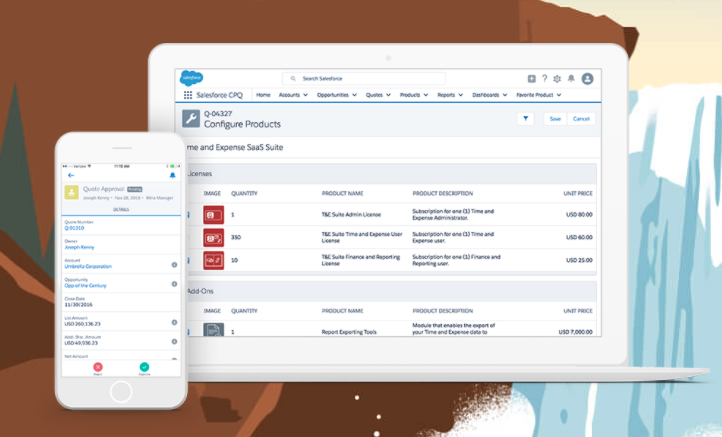Click the Search Salesforce field

[x=364, y=79]
